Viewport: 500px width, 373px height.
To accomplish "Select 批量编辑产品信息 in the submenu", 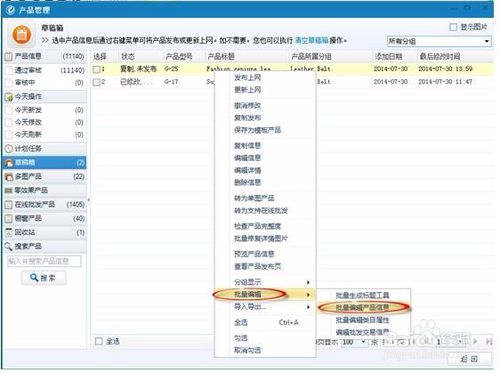I will click(x=363, y=308).
